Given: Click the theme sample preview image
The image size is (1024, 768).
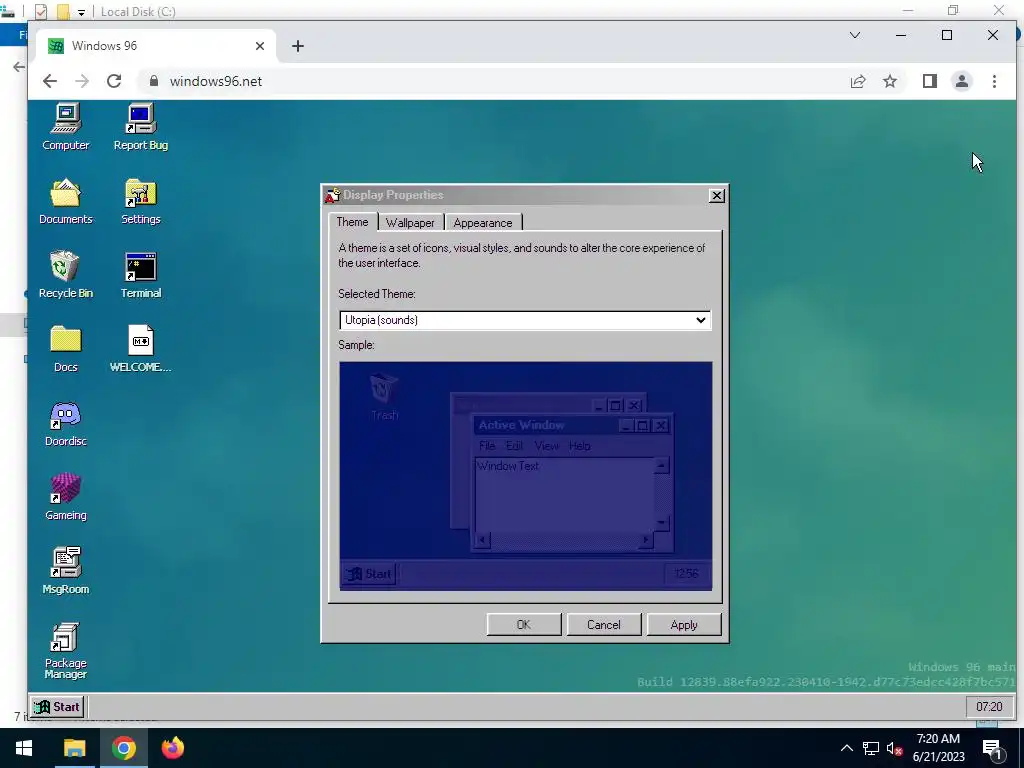Looking at the screenshot, I should point(526,476).
